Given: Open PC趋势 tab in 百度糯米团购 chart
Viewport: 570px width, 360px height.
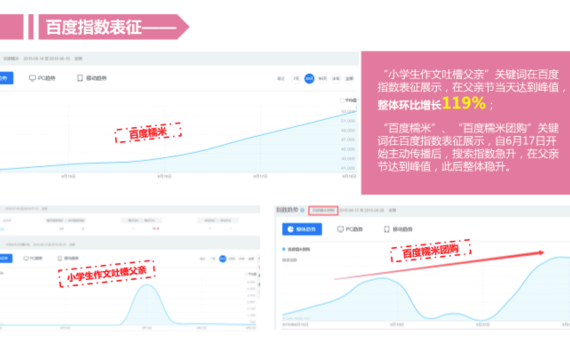Looking at the screenshot, I should pos(350,229).
